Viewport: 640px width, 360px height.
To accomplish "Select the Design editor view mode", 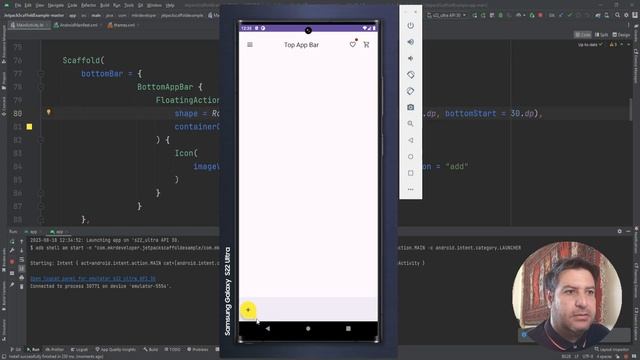I will pos(621,35).
